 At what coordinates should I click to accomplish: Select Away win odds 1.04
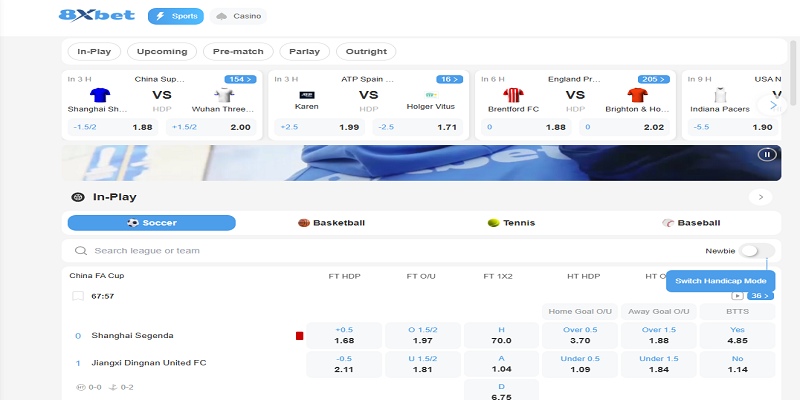tap(501, 364)
